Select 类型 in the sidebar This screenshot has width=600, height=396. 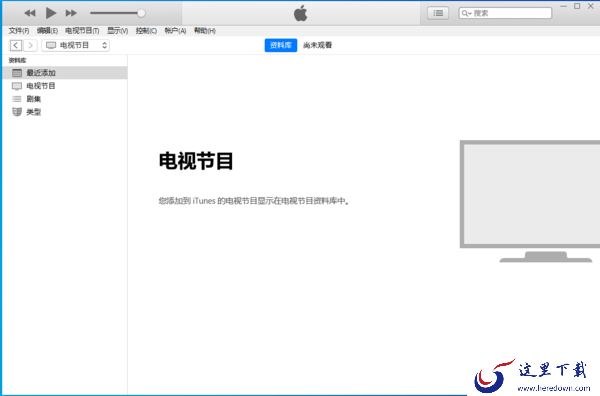(65, 112)
